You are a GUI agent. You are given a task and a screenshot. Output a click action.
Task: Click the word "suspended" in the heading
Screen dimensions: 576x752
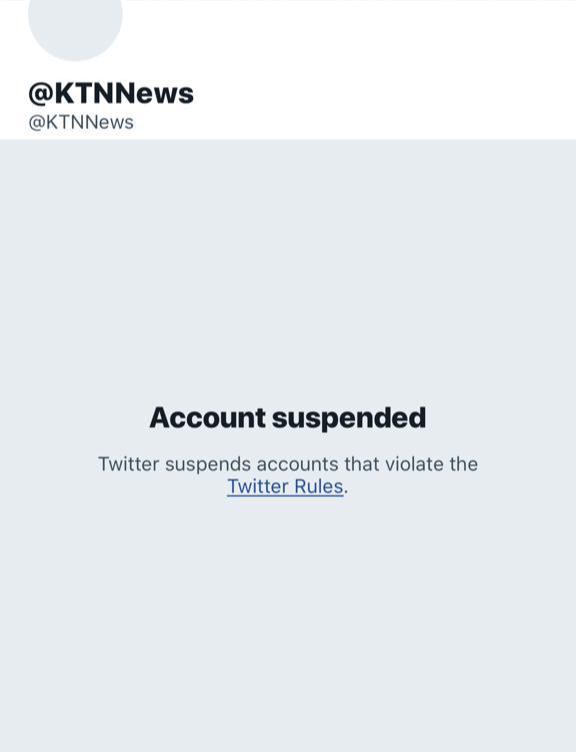click(x=349, y=419)
